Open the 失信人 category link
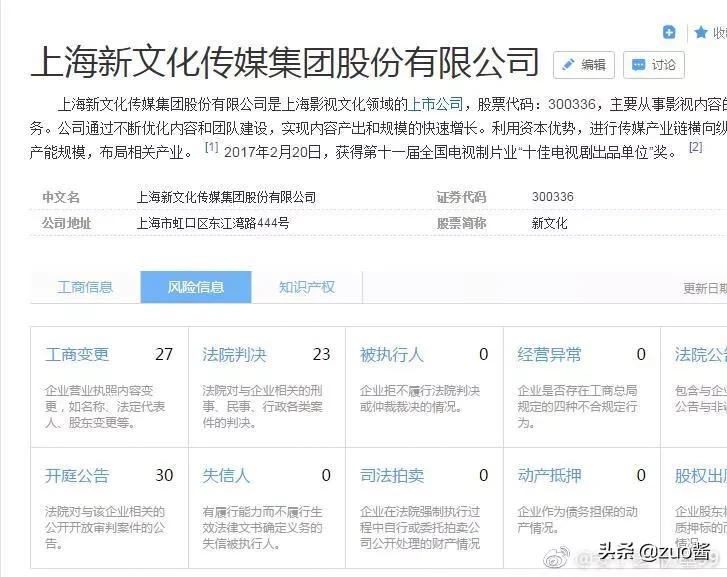The width and height of the screenshot is (727, 577). click(x=226, y=476)
